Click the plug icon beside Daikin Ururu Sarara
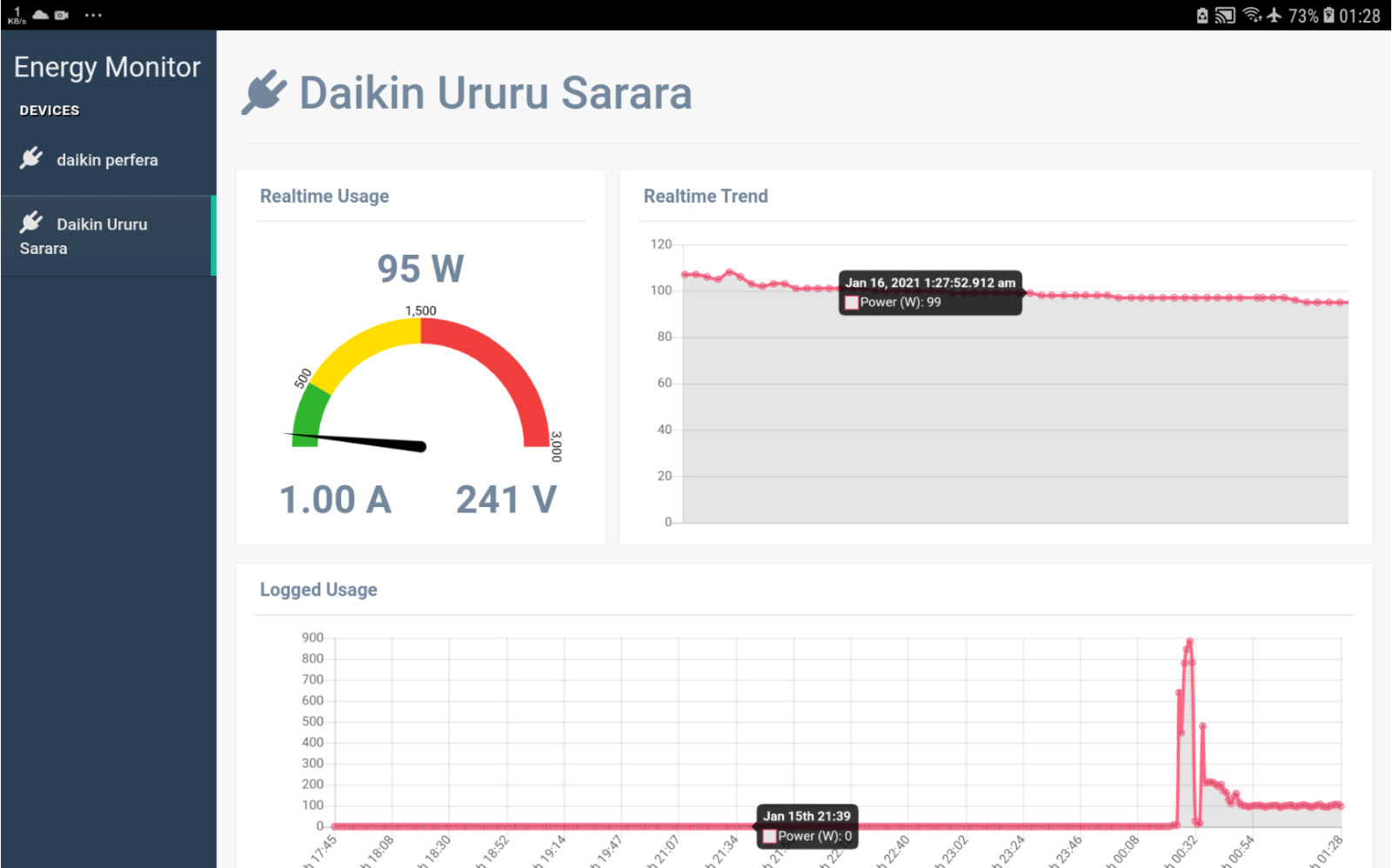Screen dimensions: 1392x868 (31, 223)
